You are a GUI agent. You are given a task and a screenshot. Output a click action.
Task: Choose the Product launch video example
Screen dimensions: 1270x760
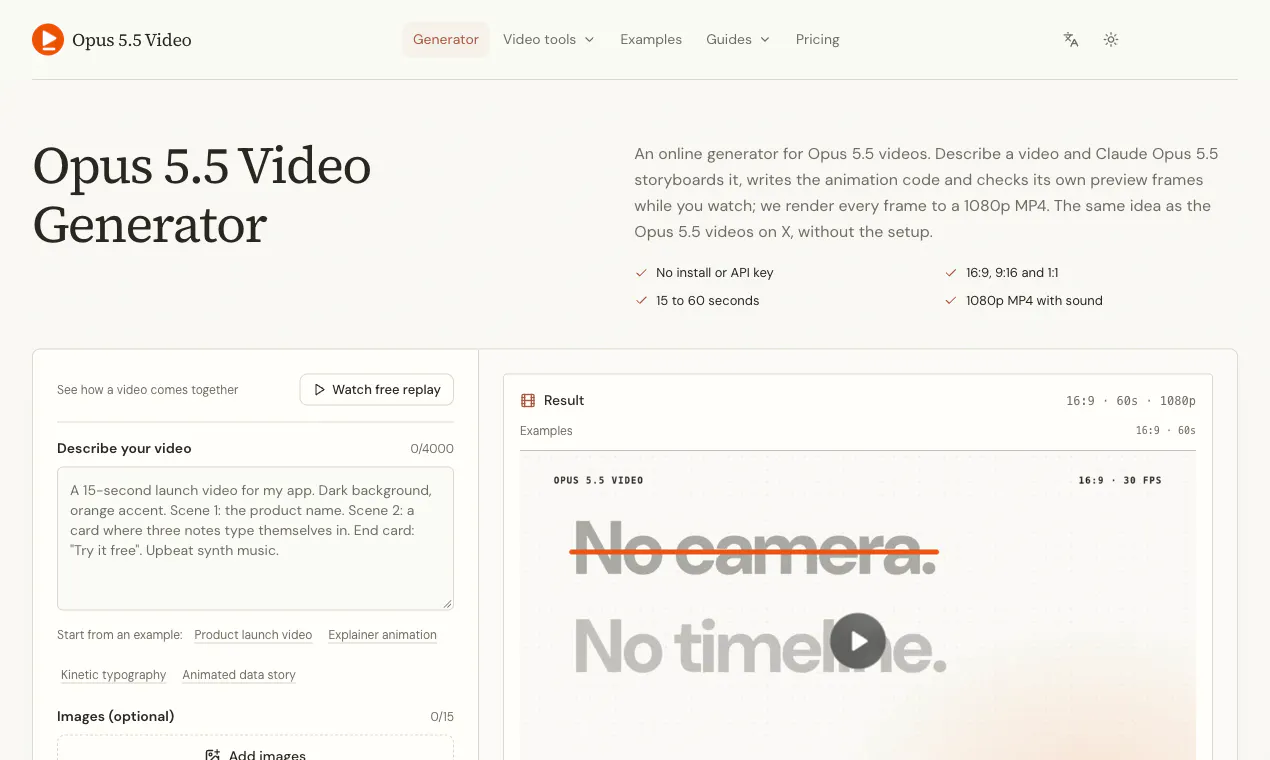coord(253,635)
